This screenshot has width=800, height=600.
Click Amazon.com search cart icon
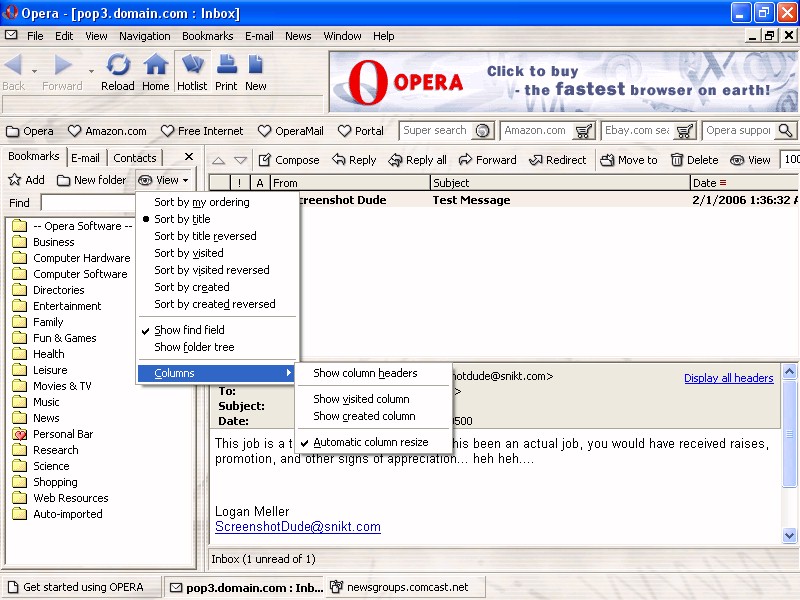583,131
